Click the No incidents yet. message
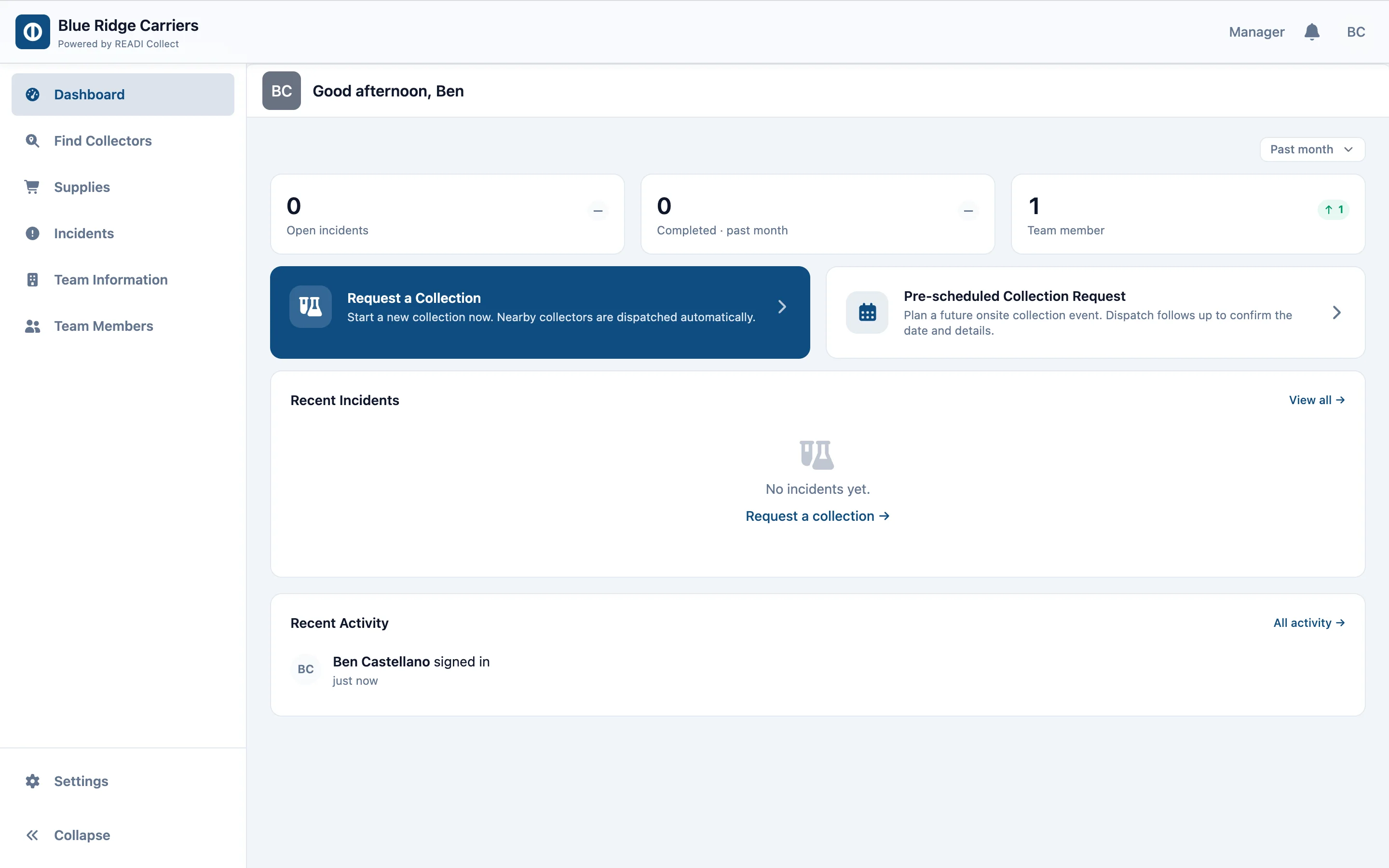 tap(817, 489)
